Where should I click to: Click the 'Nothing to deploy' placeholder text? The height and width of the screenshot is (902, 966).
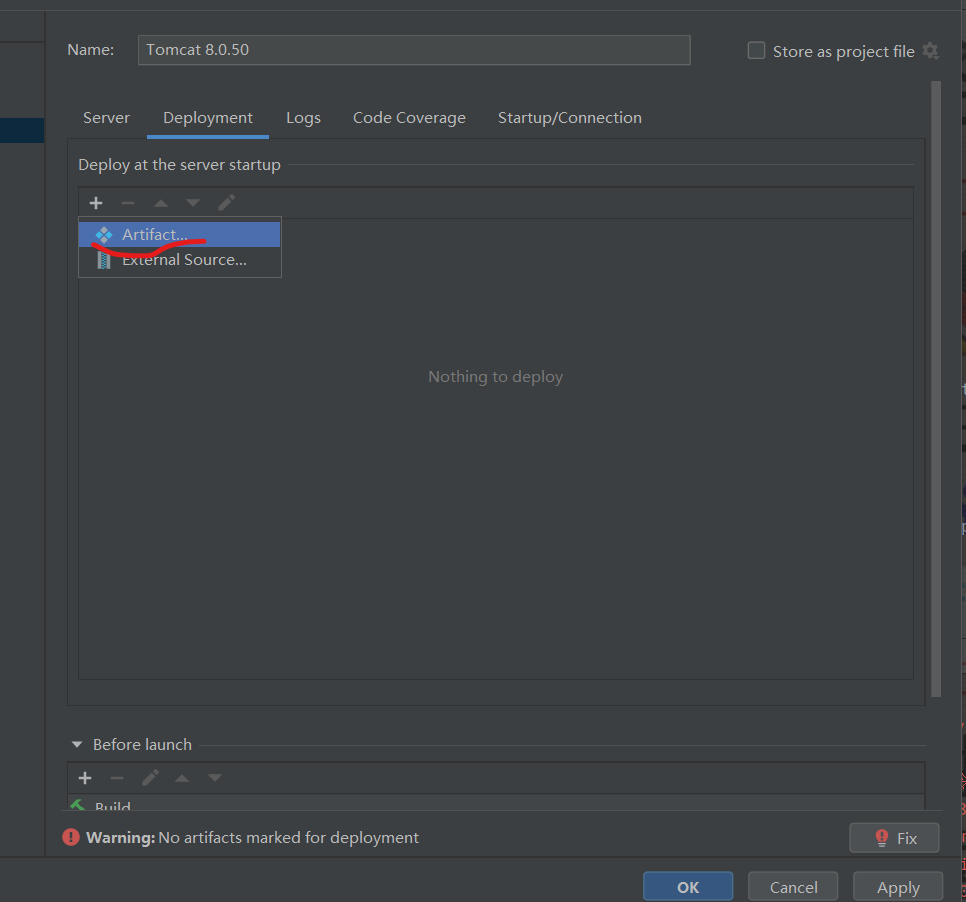495,376
